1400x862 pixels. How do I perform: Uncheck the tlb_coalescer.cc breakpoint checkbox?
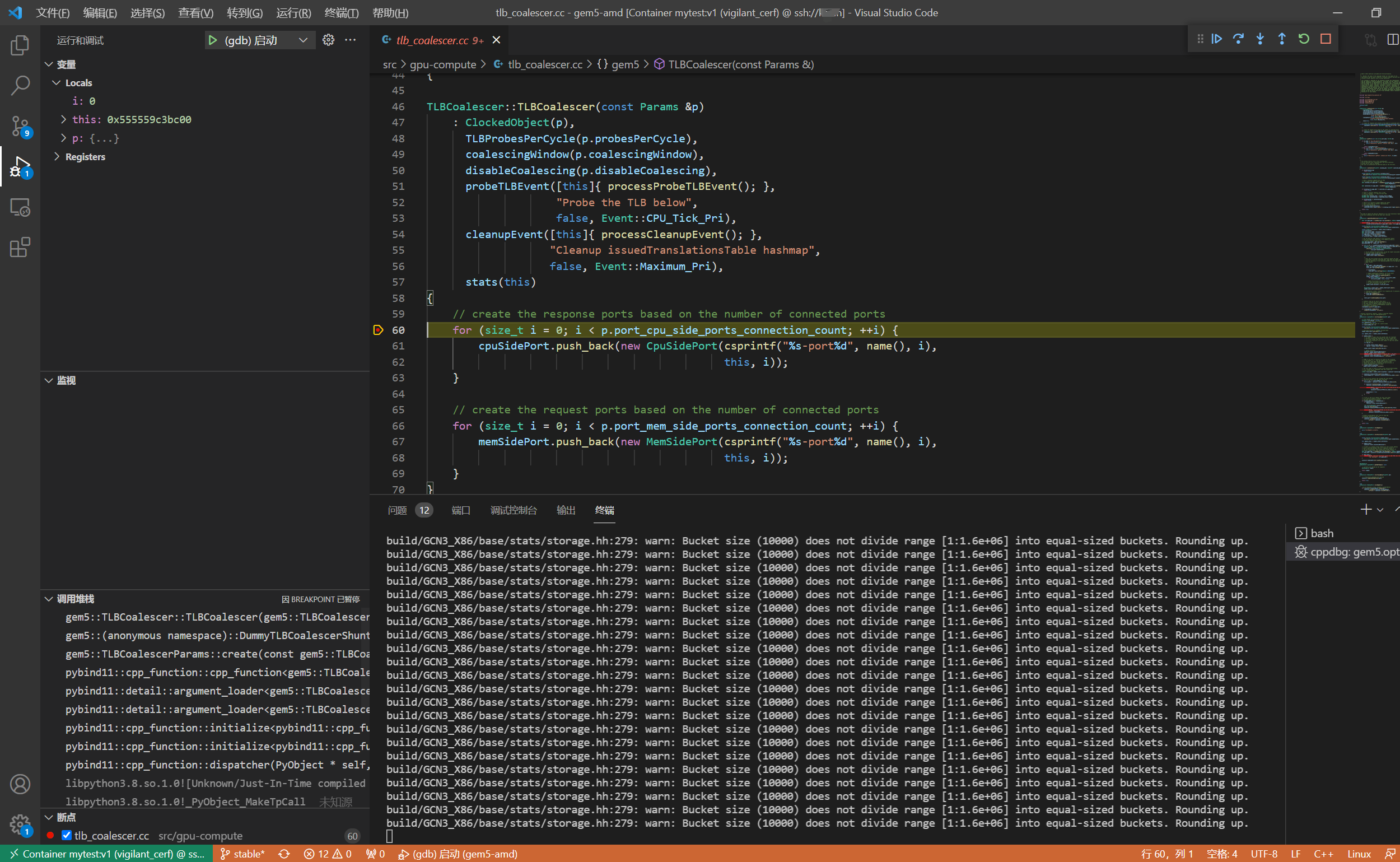click(67, 835)
